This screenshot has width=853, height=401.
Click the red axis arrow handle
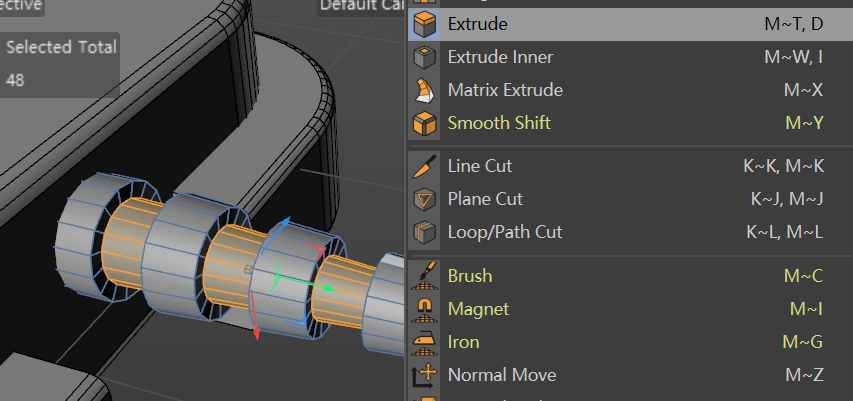(x=256, y=334)
